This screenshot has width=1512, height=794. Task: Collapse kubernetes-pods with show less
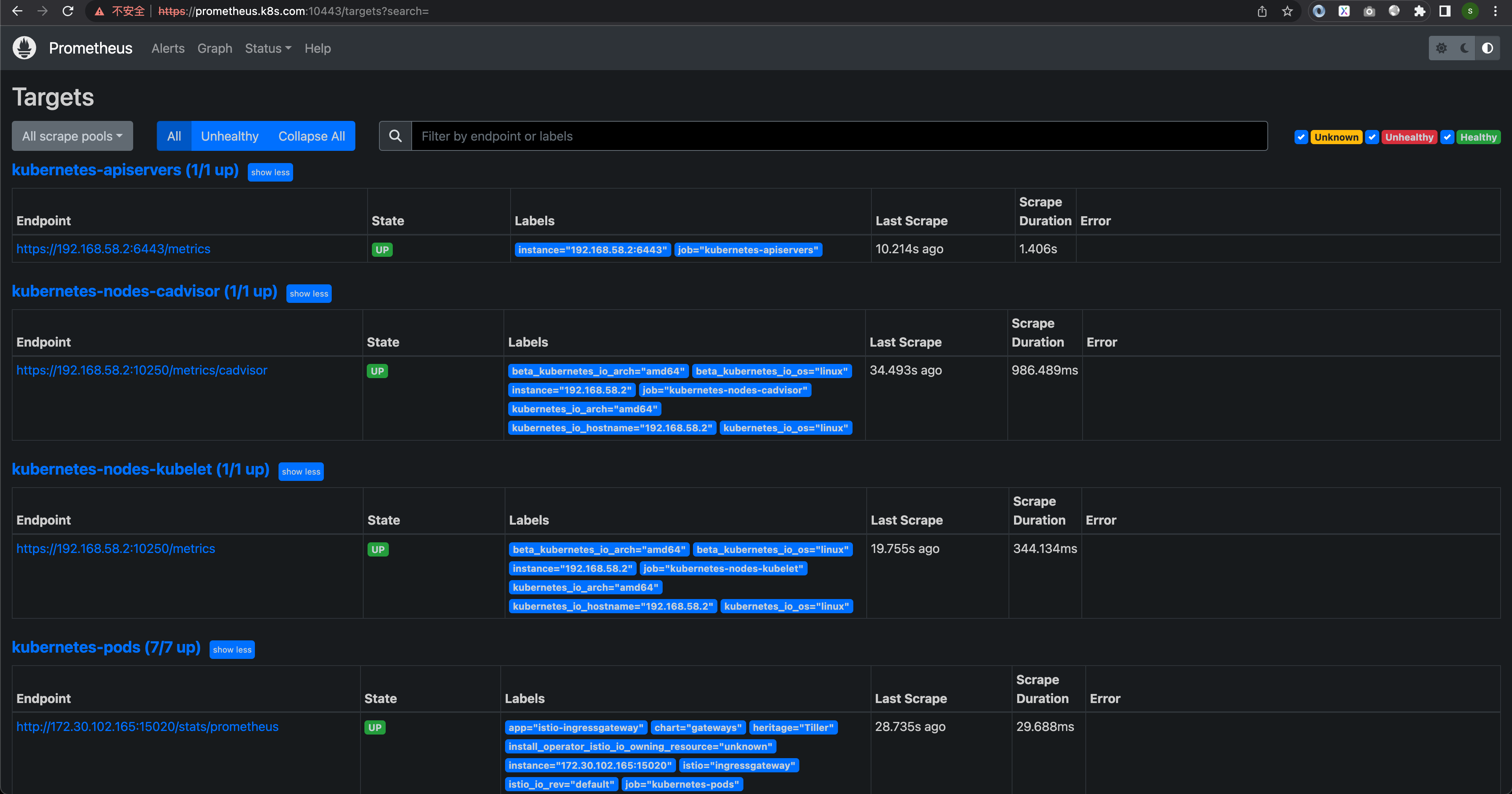(x=232, y=649)
